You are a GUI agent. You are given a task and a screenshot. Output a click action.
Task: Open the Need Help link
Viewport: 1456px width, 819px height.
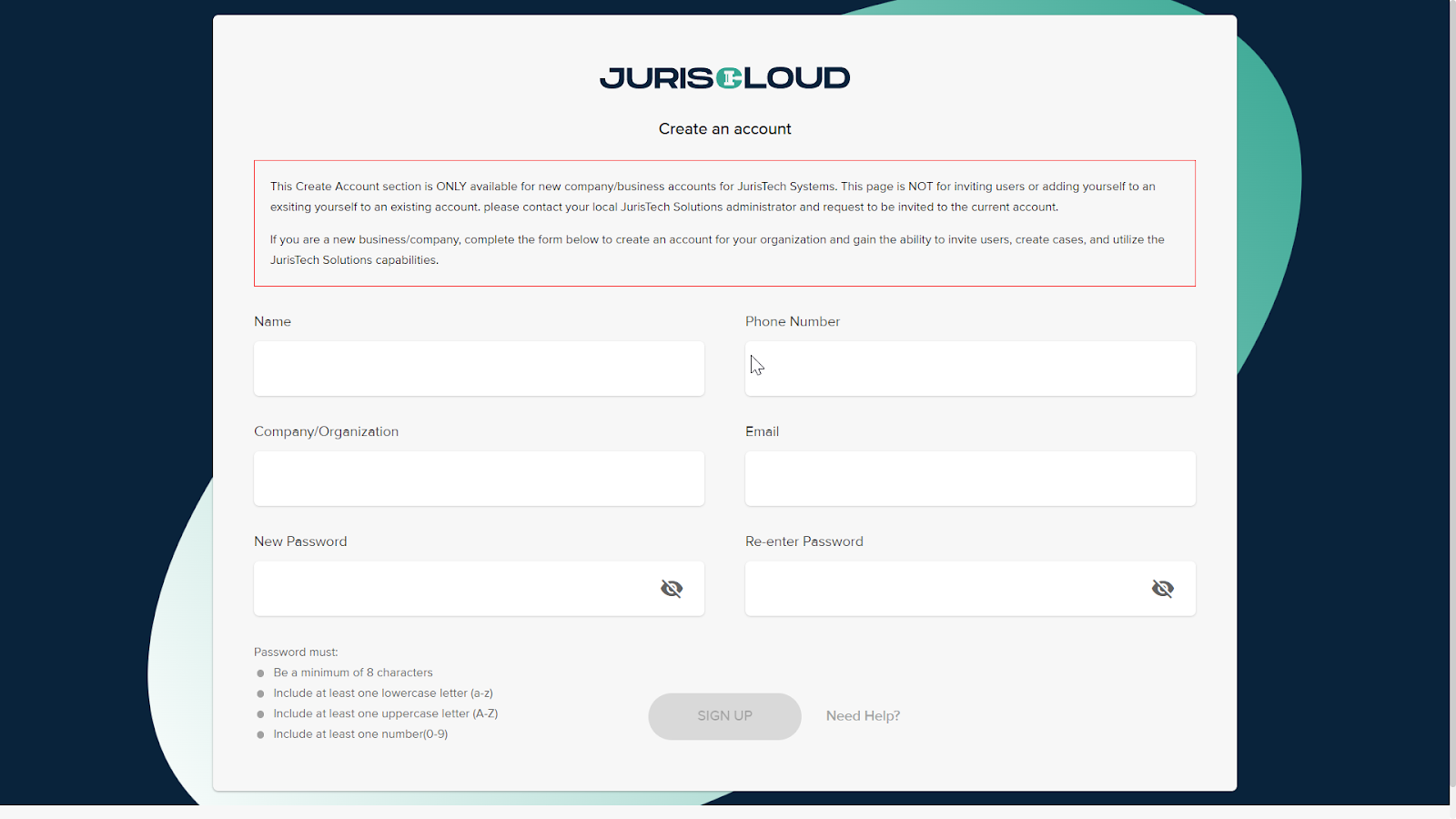pos(862,715)
